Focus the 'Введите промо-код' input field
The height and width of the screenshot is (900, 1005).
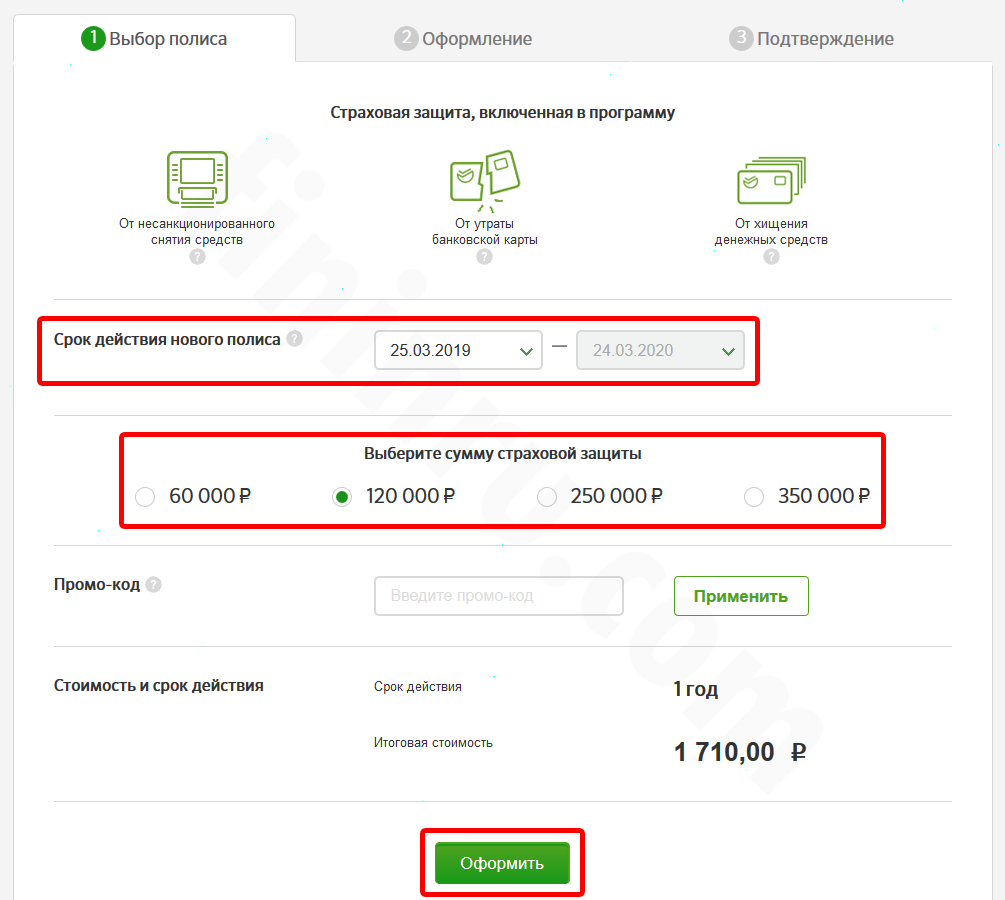(498, 596)
